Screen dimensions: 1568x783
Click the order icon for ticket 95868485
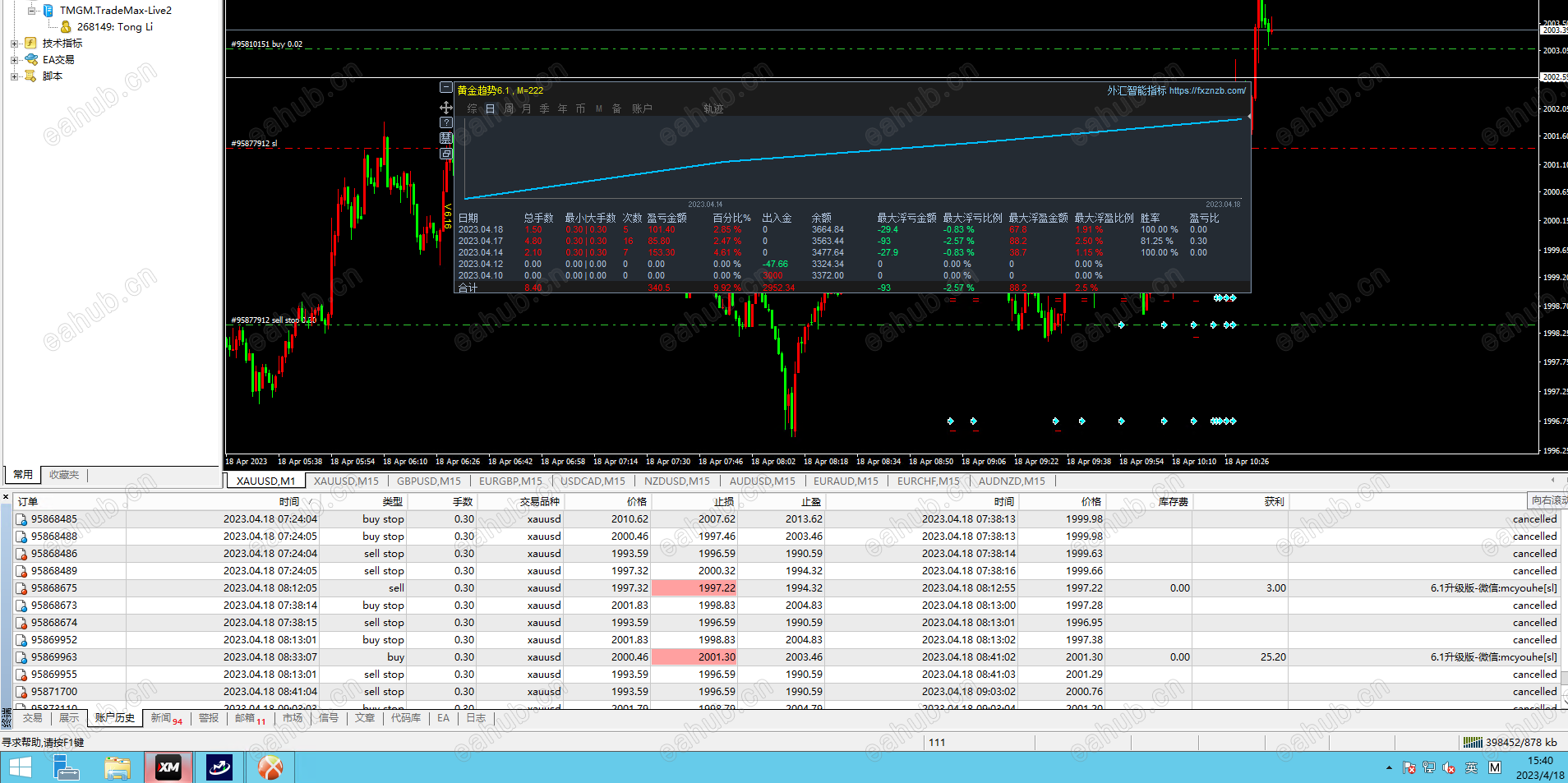[22, 519]
